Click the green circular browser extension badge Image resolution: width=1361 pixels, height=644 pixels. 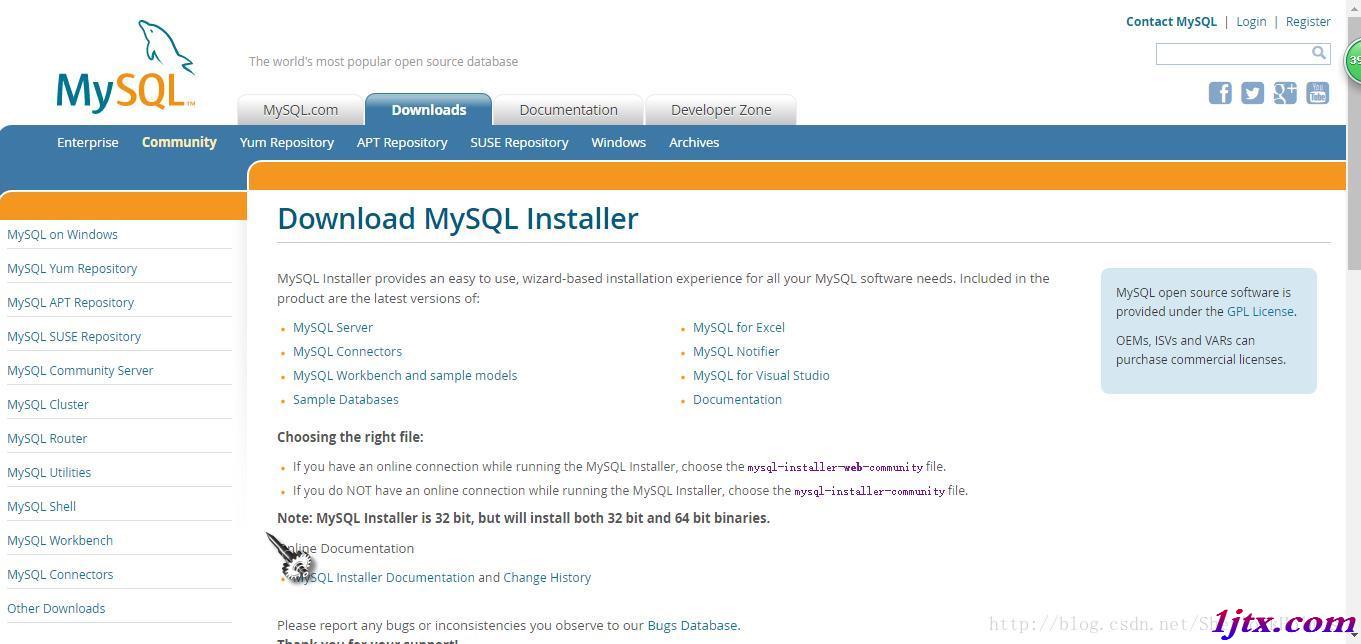coord(1353,61)
